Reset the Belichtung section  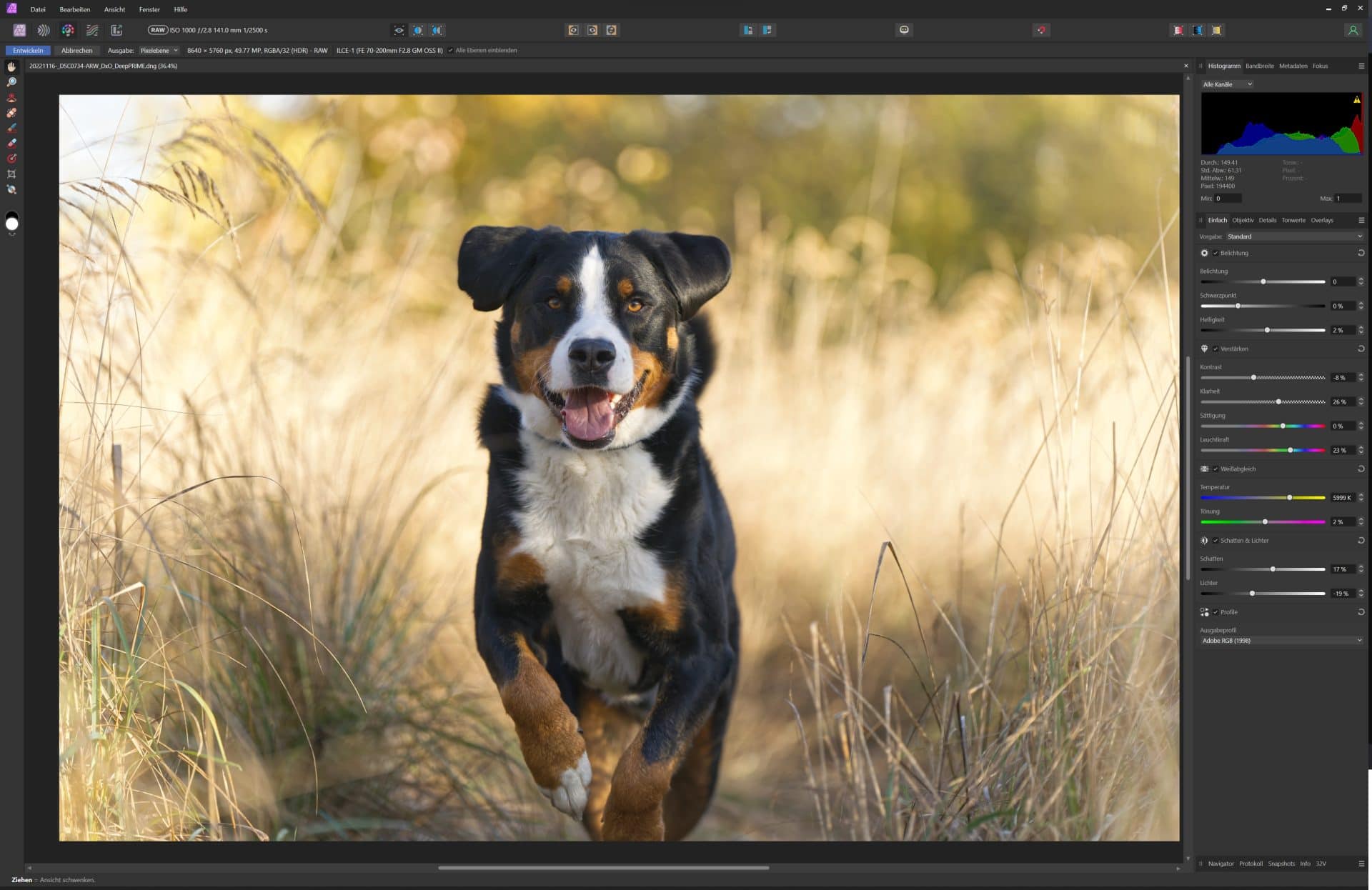[1361, 253]
